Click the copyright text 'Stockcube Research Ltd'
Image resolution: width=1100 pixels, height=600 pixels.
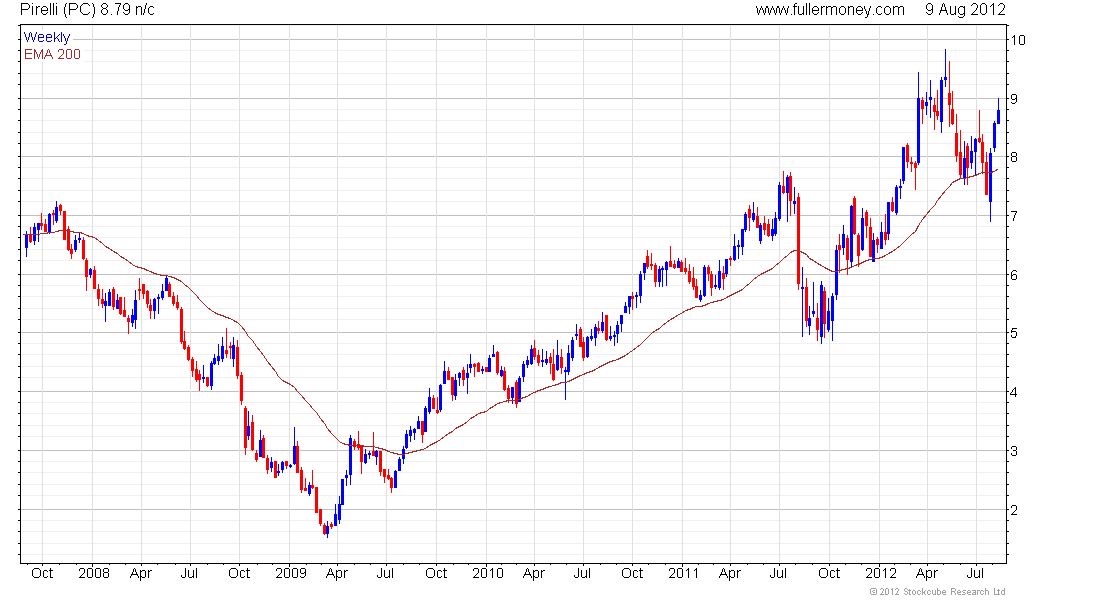click(954, 592)
